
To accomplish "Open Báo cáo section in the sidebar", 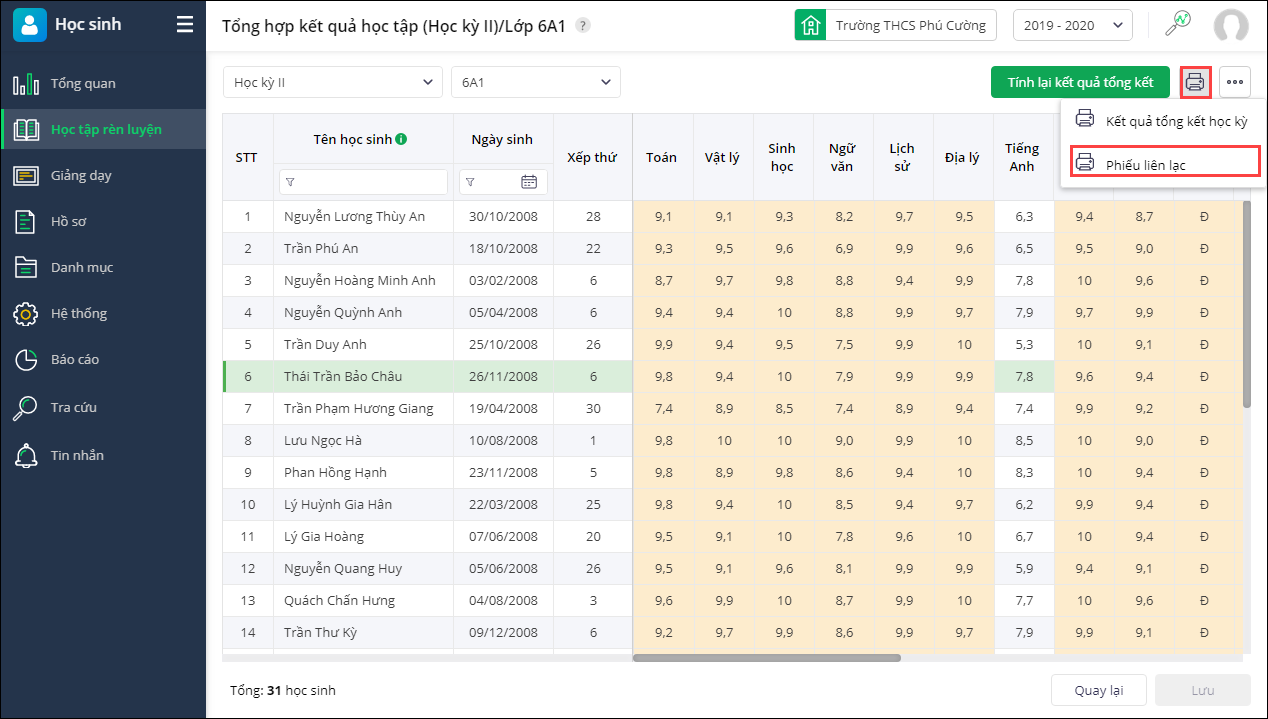I will [x=75, y=359].
